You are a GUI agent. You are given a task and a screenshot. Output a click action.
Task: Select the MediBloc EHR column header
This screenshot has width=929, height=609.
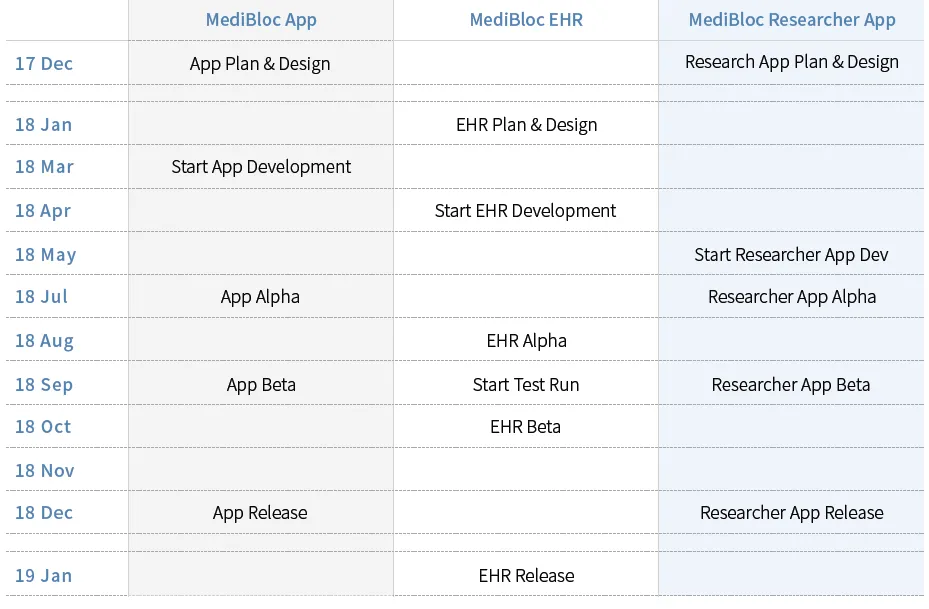click(526, 20)
